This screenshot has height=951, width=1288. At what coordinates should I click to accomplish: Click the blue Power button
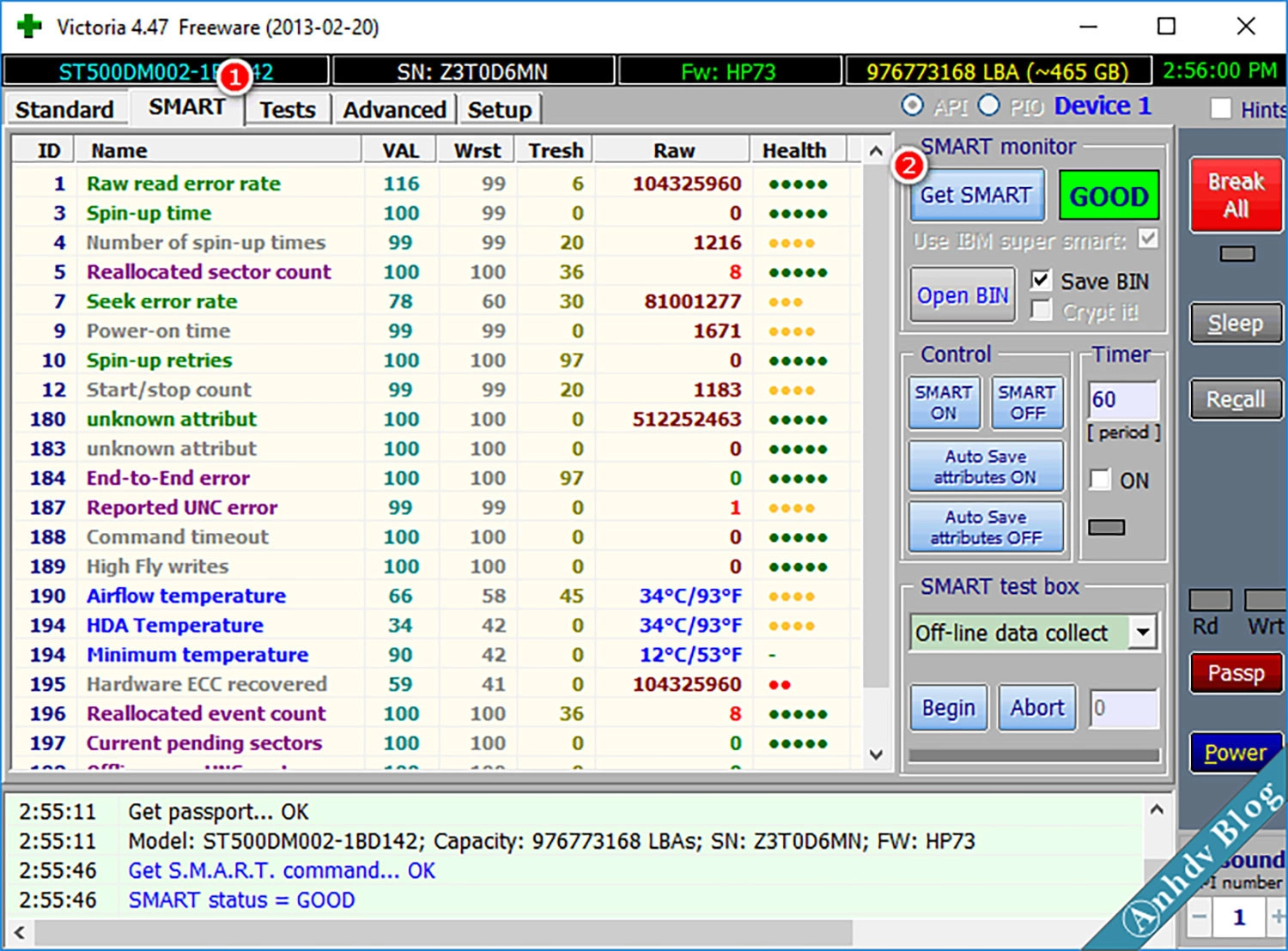click(1236, 753)
